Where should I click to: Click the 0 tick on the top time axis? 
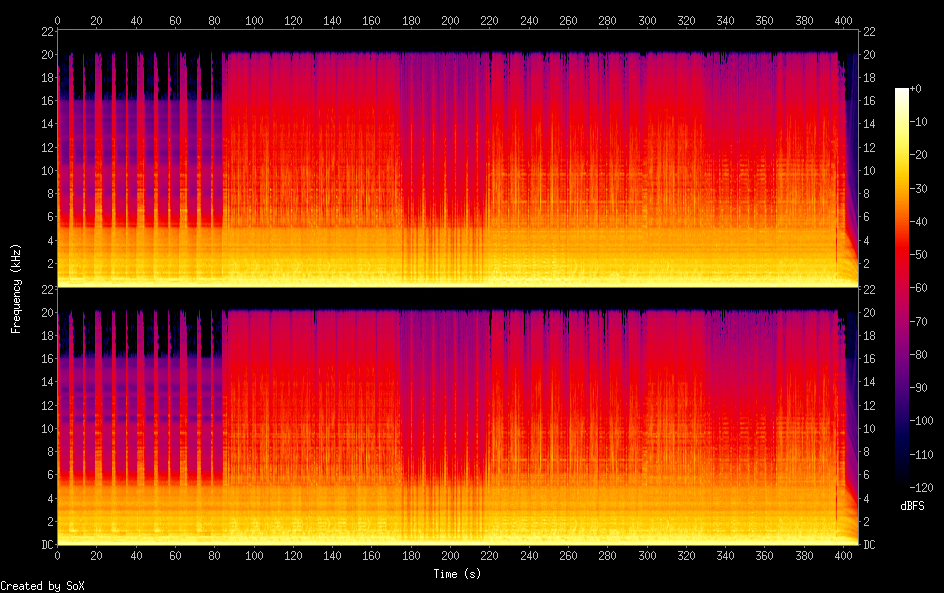58,19
